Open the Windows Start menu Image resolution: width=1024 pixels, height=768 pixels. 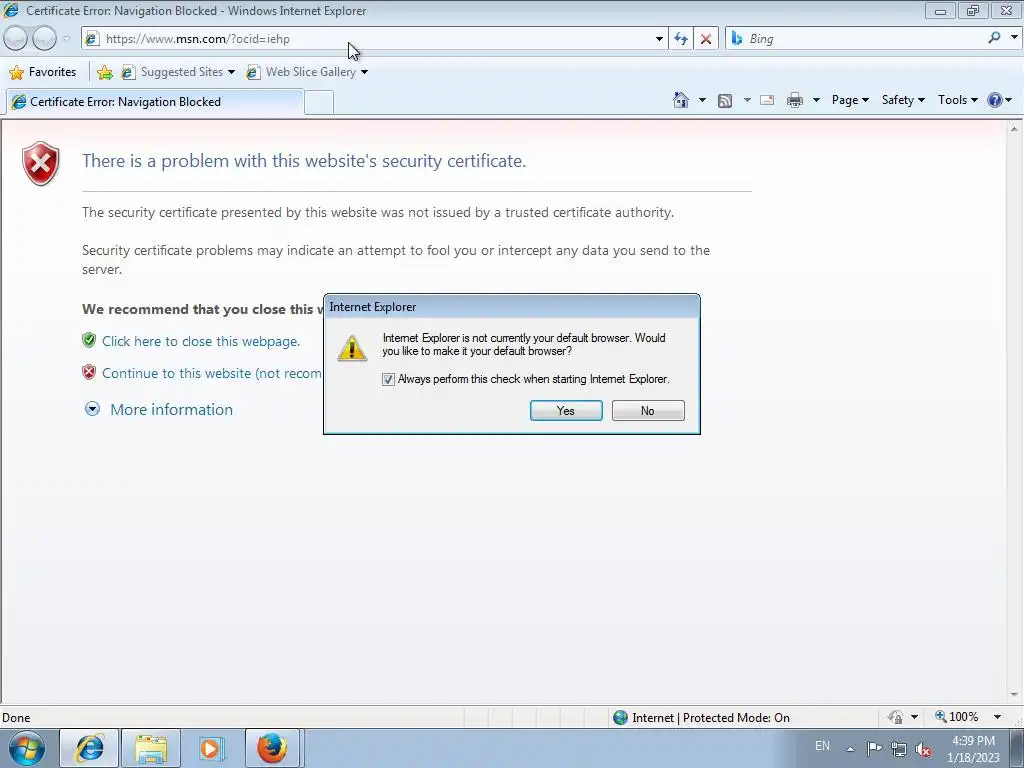(27, 748)
